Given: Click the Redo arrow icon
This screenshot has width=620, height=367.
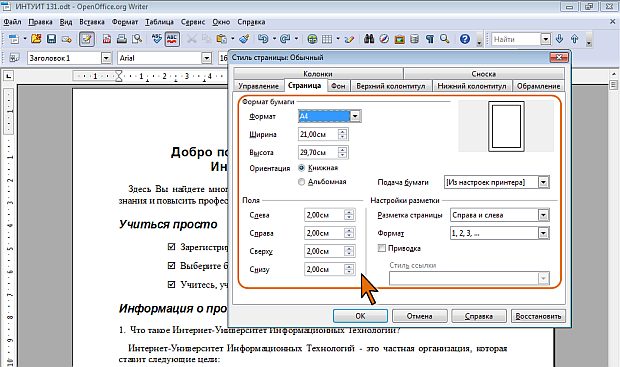Looking at the screenshot, I should (285, 39).
